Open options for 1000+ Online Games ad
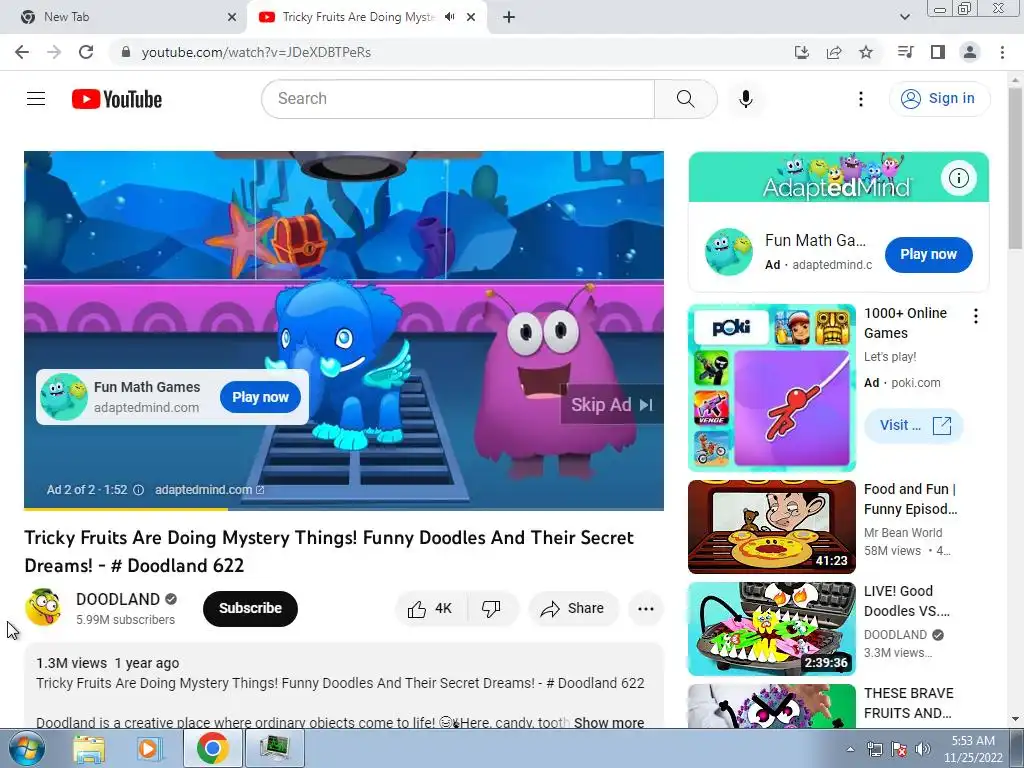The width and height of the screenshot is (1024, 768). point(976,316)
